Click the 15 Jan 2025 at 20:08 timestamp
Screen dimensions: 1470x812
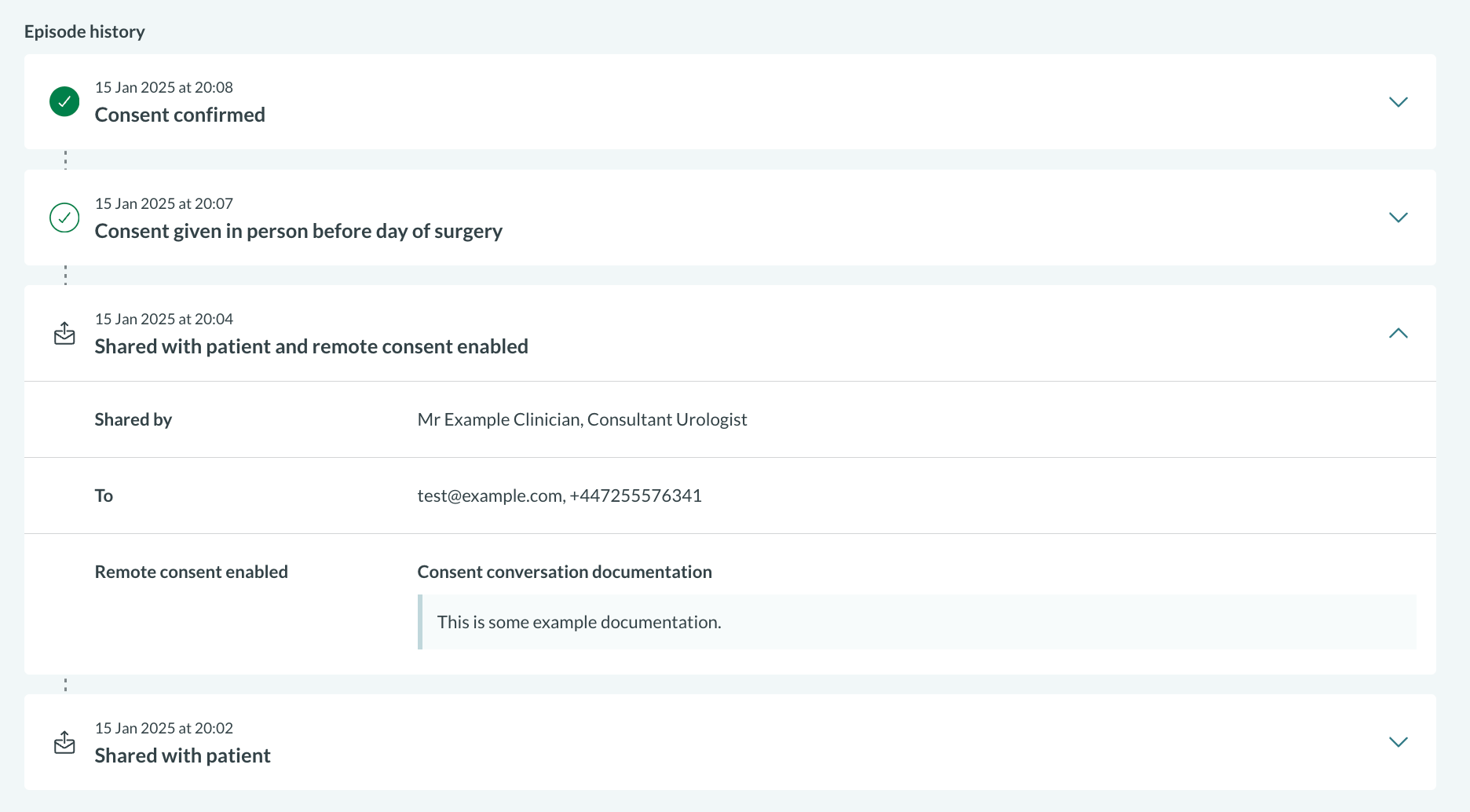tap(163, 87)
